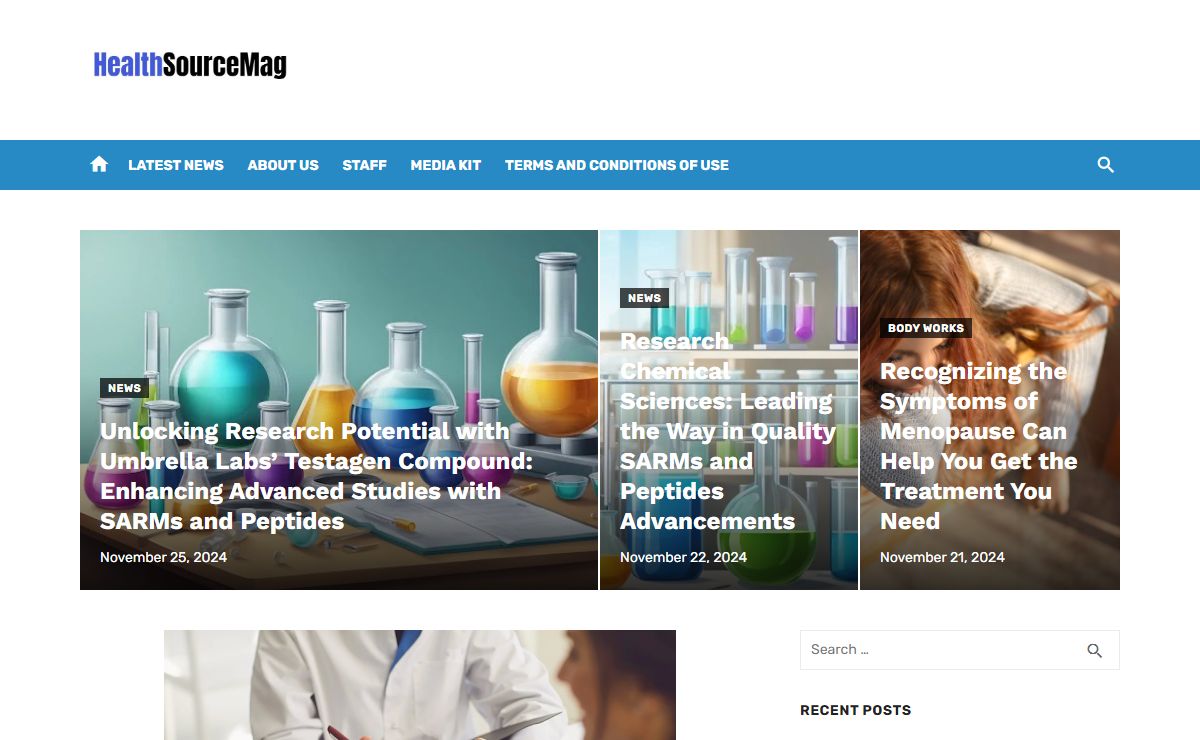Click the Search input field in sidebar
The width and height of the screenshot is (1200, 740).
[x=940, y=650]
